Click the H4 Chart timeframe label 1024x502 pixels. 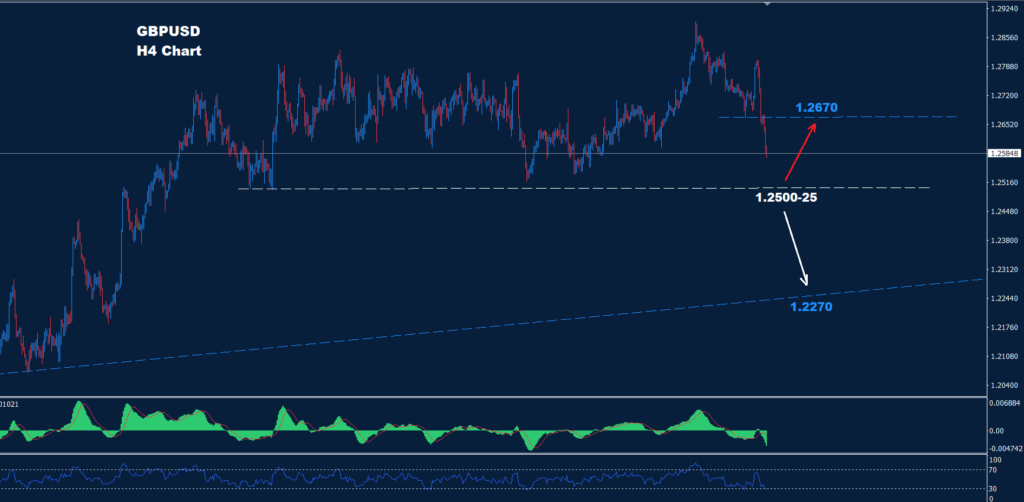[168, 52]
